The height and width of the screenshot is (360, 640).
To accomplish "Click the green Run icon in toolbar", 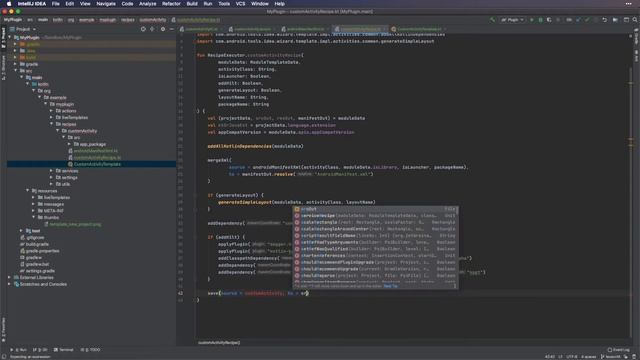I will [x=531, y=20].
